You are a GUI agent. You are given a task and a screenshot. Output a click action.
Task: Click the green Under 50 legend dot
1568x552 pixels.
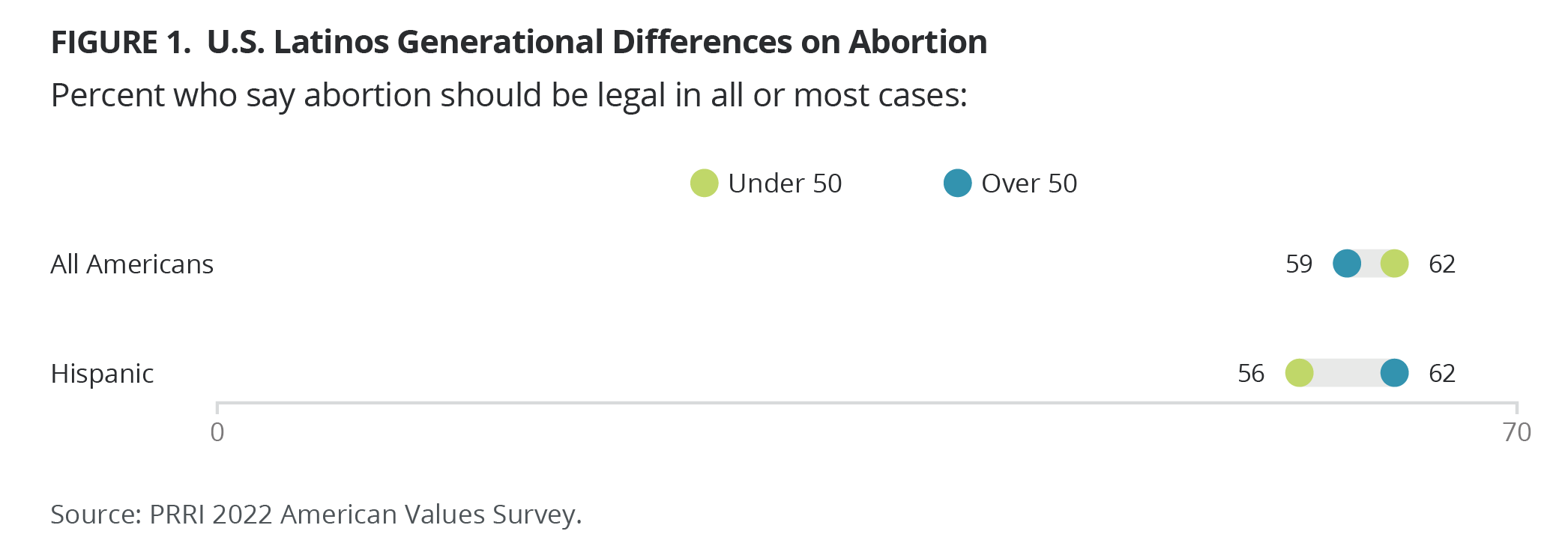[704, 184]
